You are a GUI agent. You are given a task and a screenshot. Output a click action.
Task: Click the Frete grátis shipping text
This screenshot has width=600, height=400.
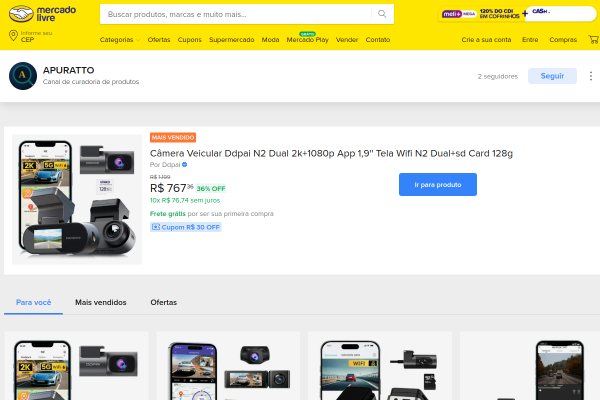[x=212, y=214]
